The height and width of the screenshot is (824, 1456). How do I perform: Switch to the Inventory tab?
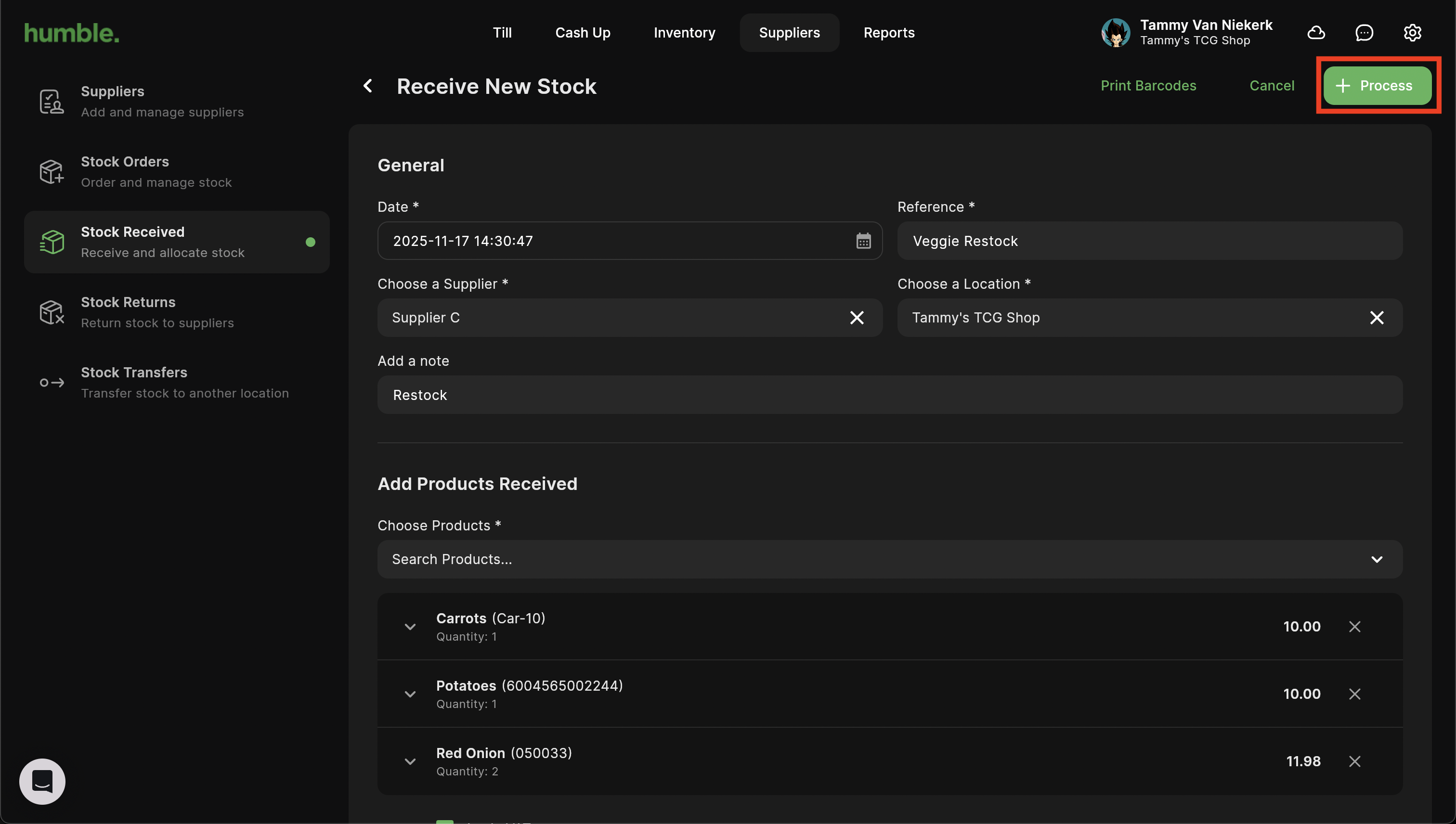[684, 33]
